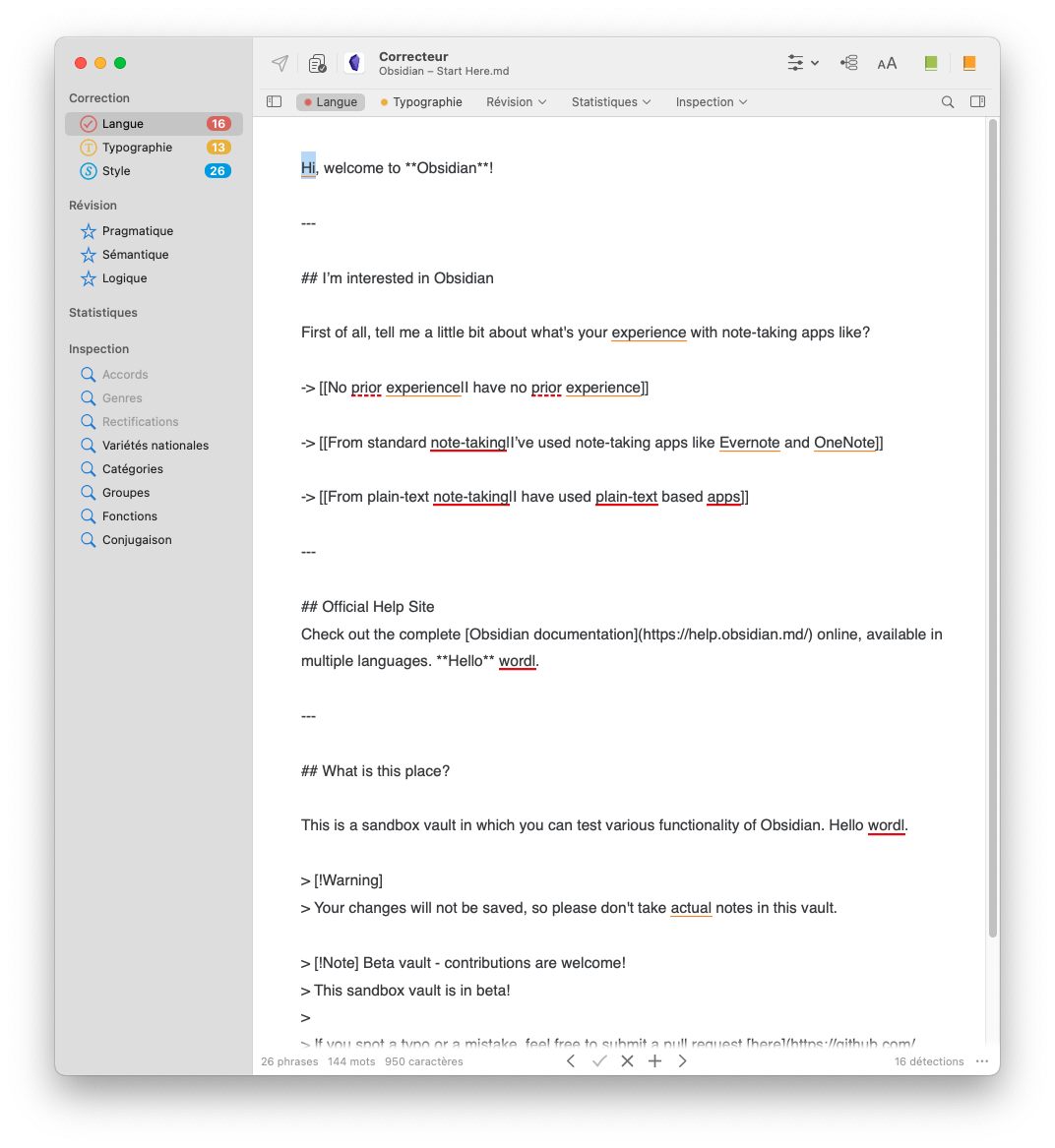The image size is (1055, 1148).
Task: Click the [!Warning] callout line
Action: 341,880
